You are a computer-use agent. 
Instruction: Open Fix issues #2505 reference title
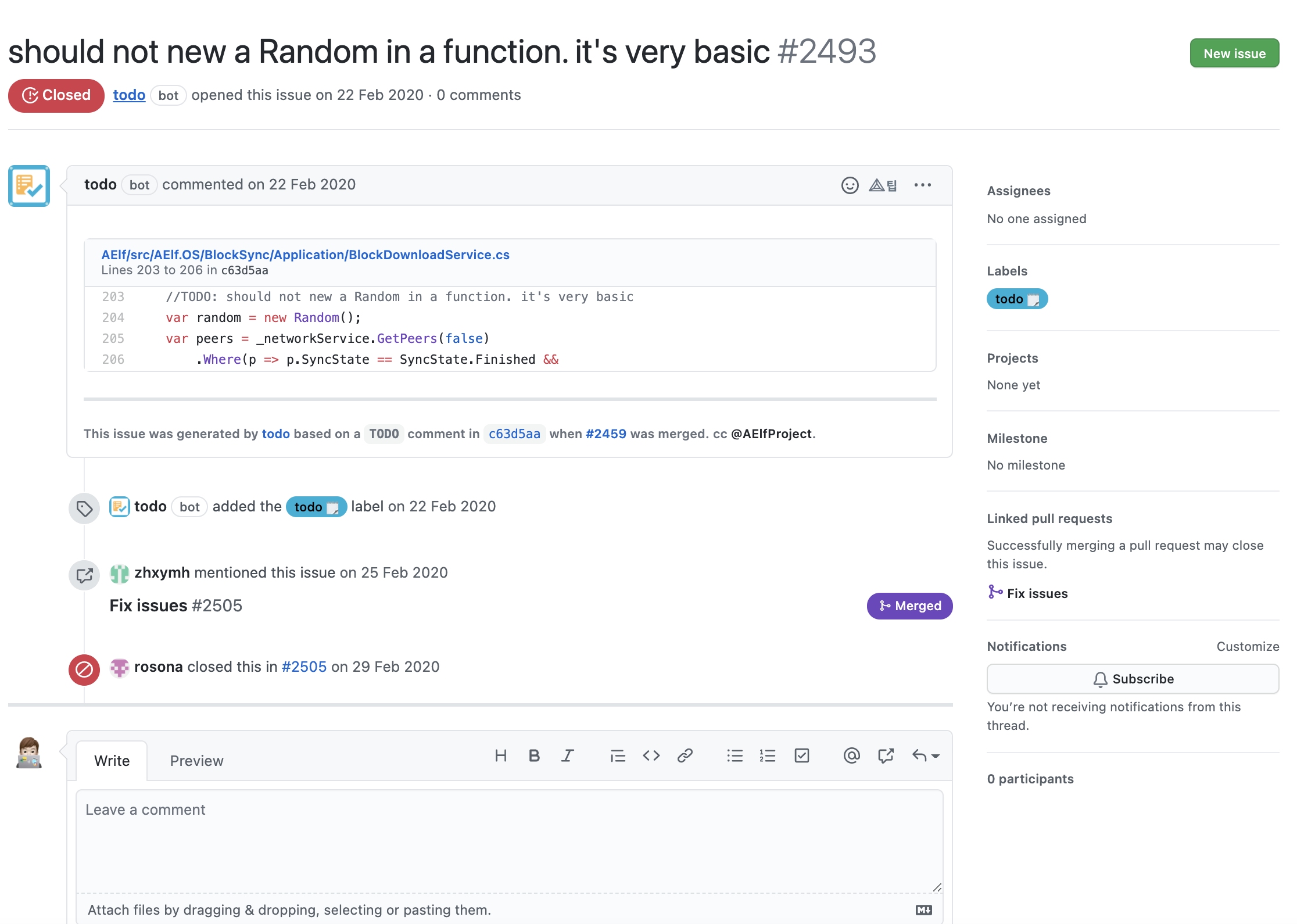(x=175, y=606)
